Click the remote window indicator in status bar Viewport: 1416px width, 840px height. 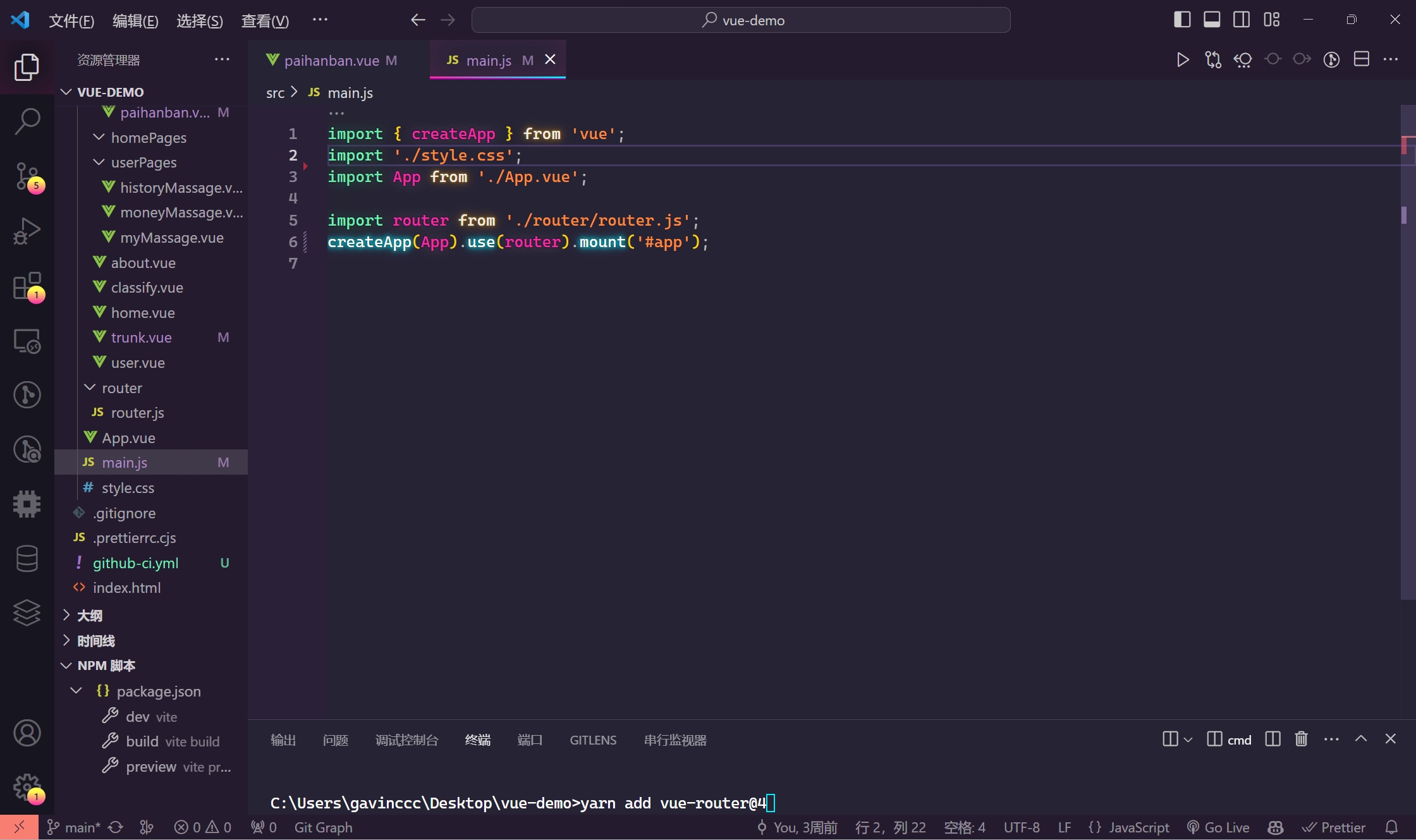19,827
